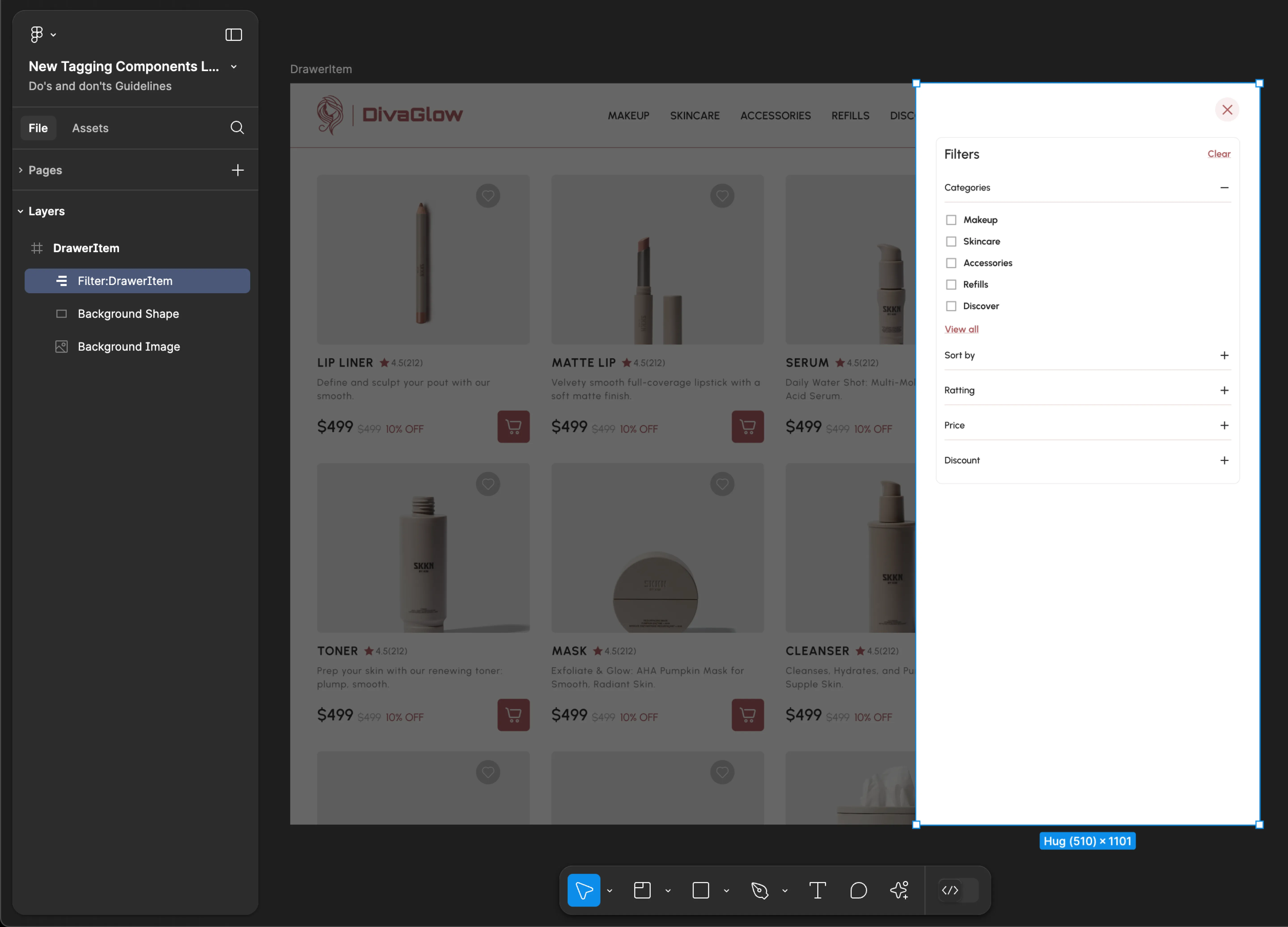The width and height of the screenshot is (1288, 927).
Task: Click the Background Image layer icon
Action: coord(61,347)
